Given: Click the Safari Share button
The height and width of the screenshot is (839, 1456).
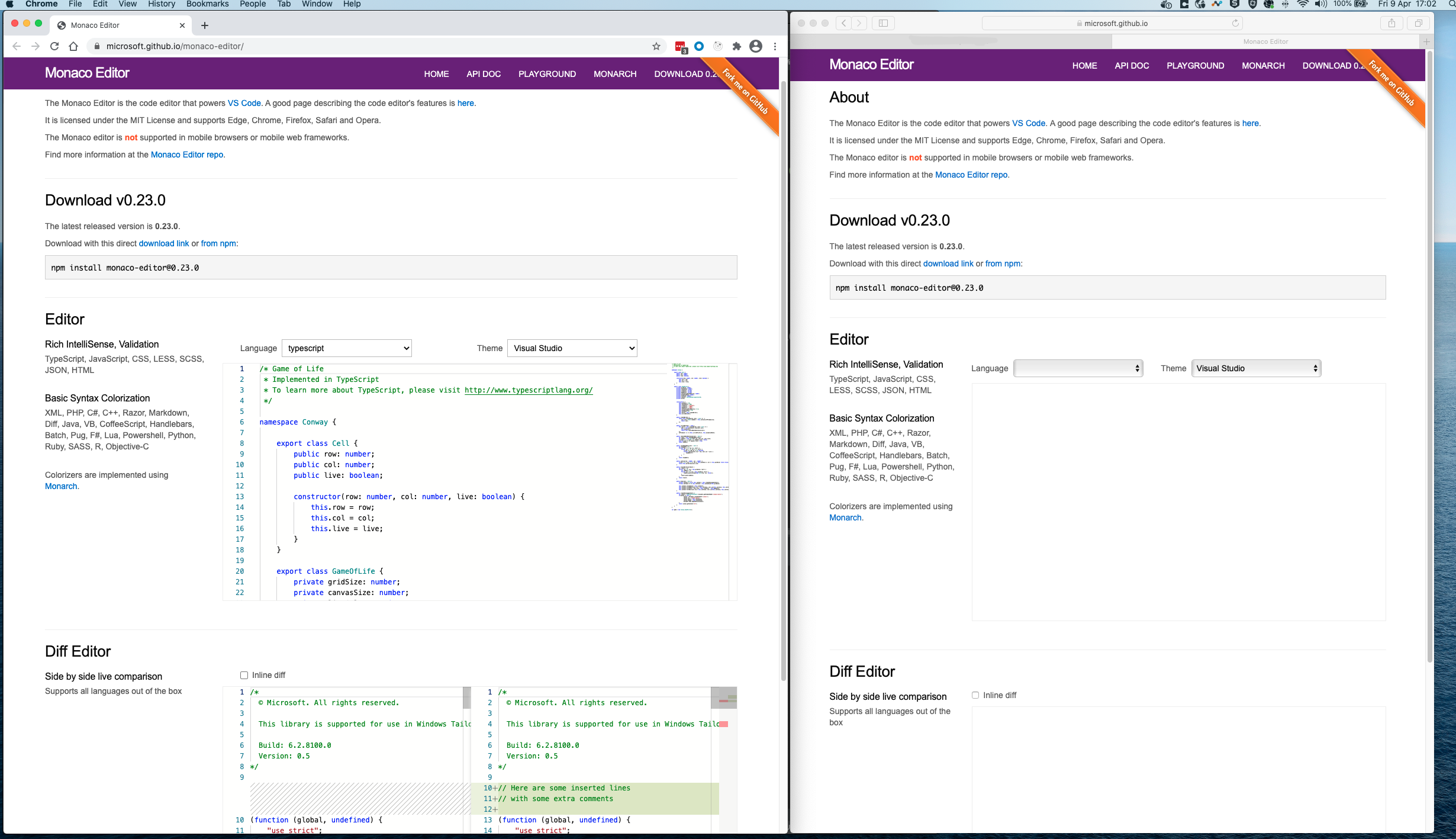Looking at the screenshot, I should 1391,23.
